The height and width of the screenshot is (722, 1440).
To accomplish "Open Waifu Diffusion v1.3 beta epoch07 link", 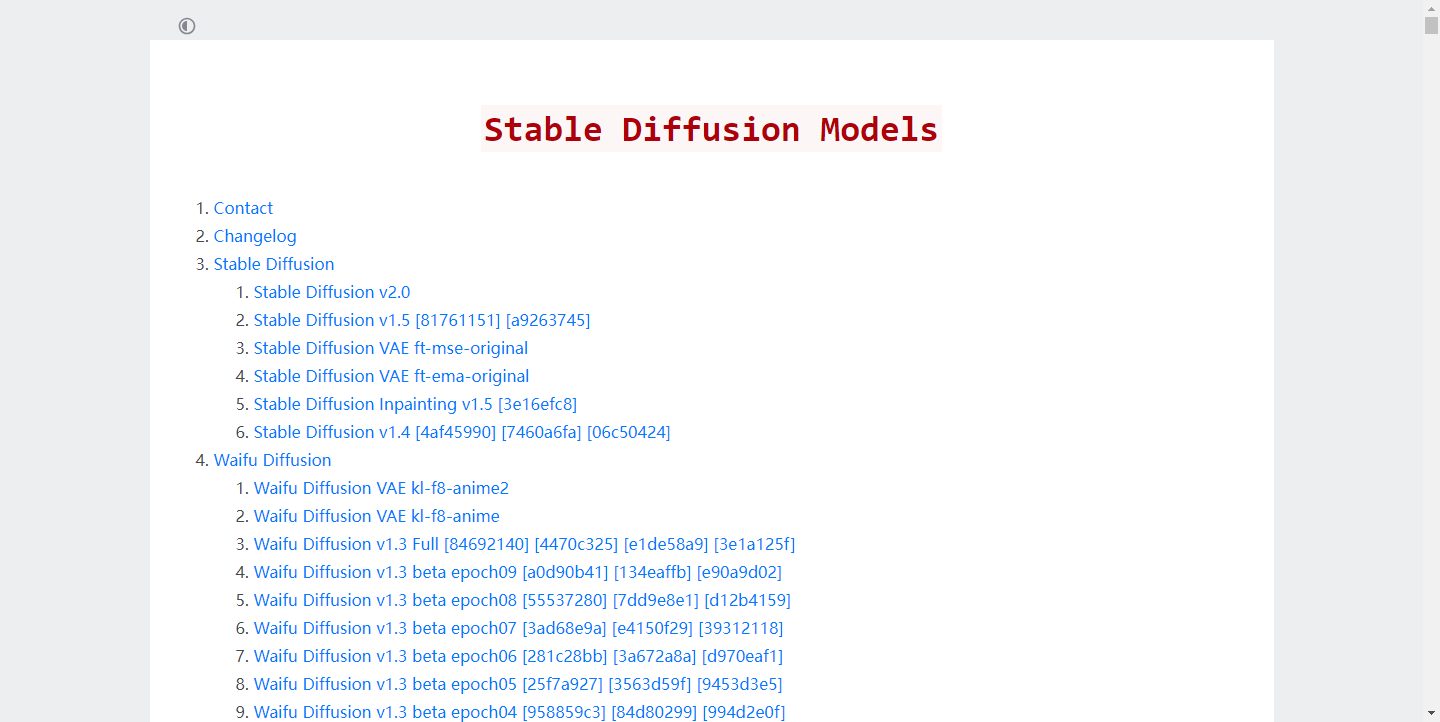I will [519, 628].
